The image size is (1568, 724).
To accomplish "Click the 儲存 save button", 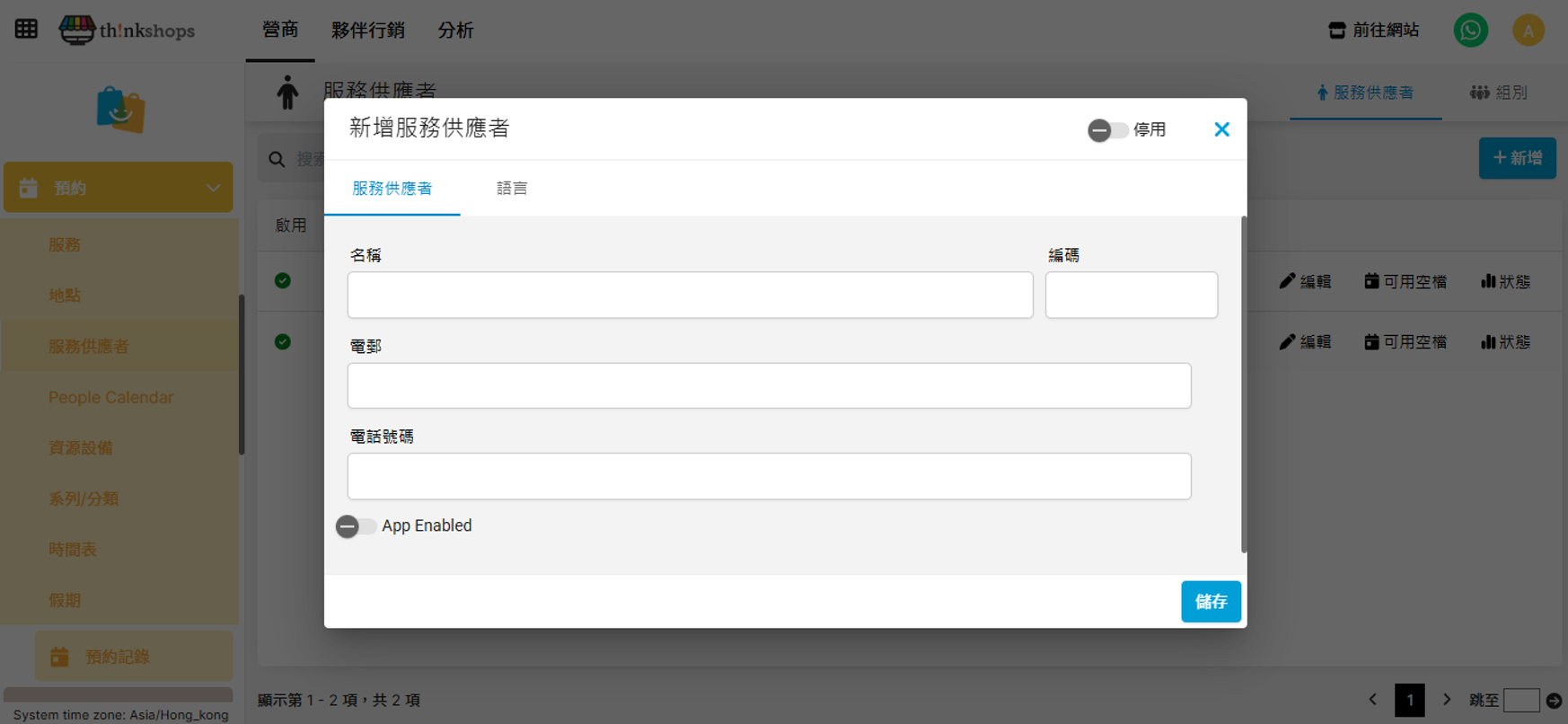I will click(1210, 602).
